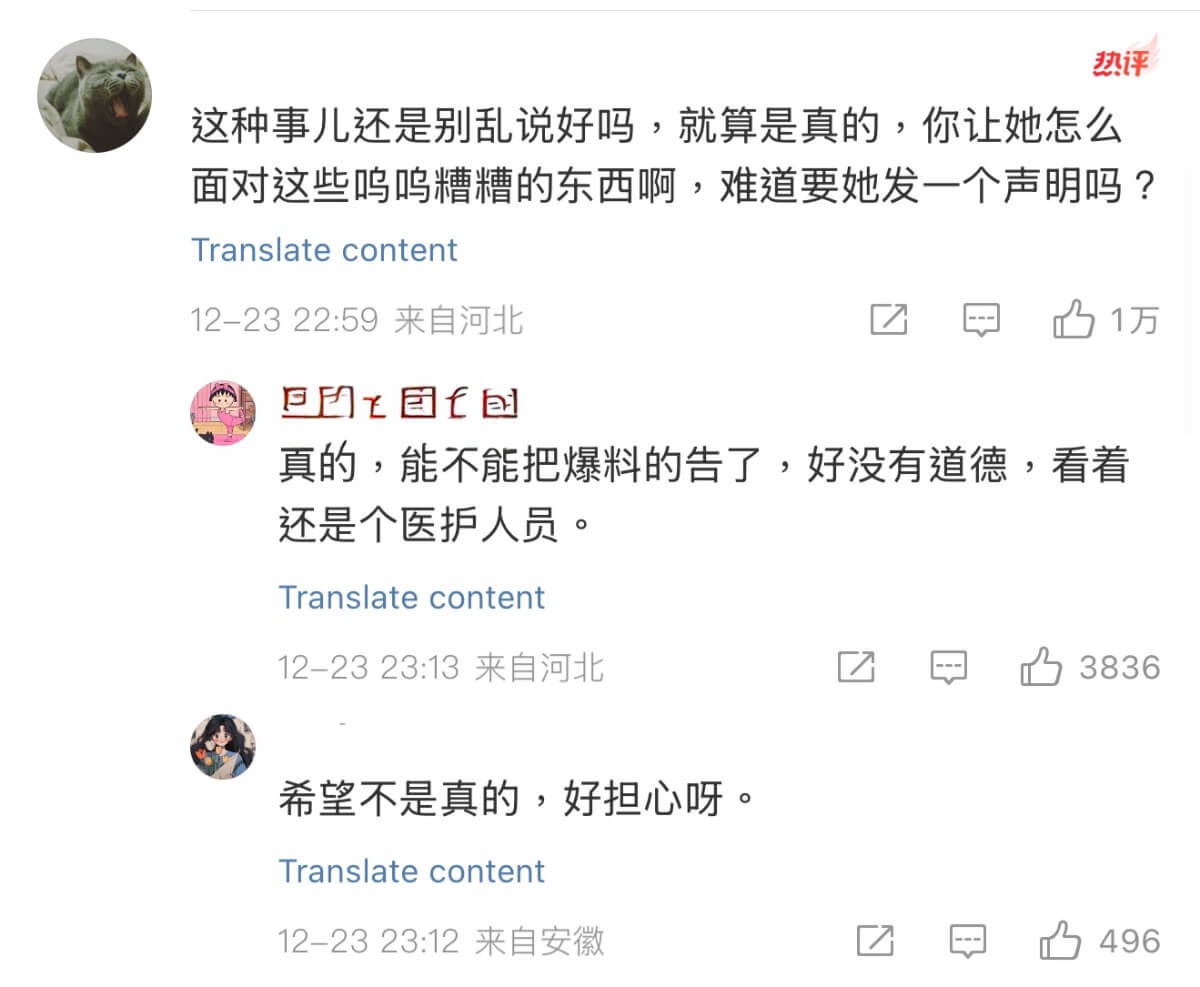Share the comment posted at 23:12
Screen dimensions: 1200x987
[x=876, y=941]
